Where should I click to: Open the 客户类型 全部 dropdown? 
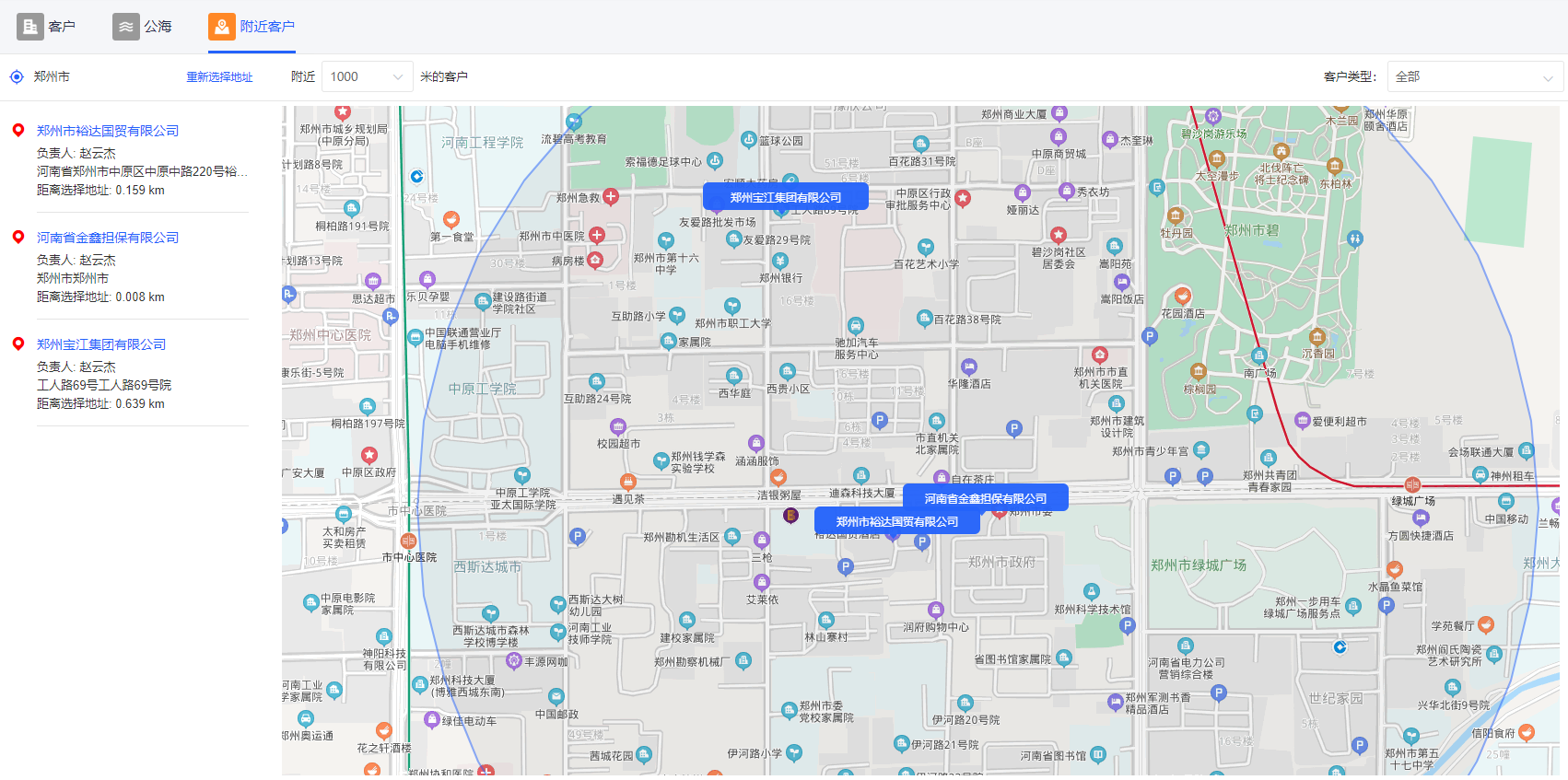1474,77
